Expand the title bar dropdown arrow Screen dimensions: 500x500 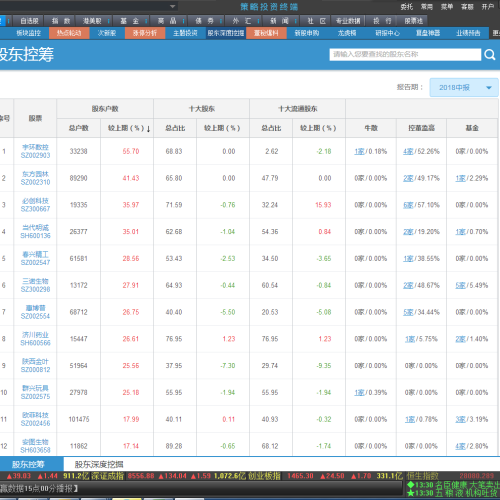pyautogui.click(x=172, y=6)
